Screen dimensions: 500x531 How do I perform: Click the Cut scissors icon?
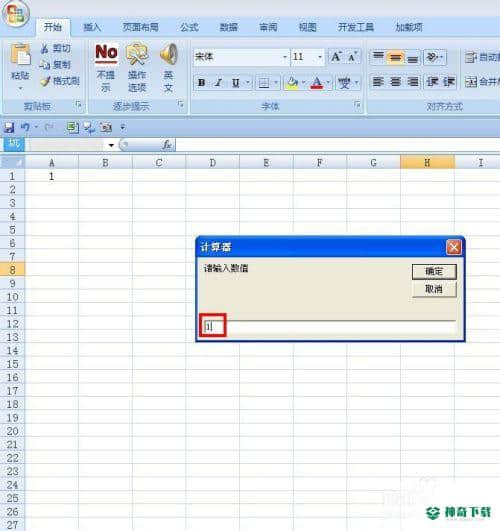tap(44, 49)
